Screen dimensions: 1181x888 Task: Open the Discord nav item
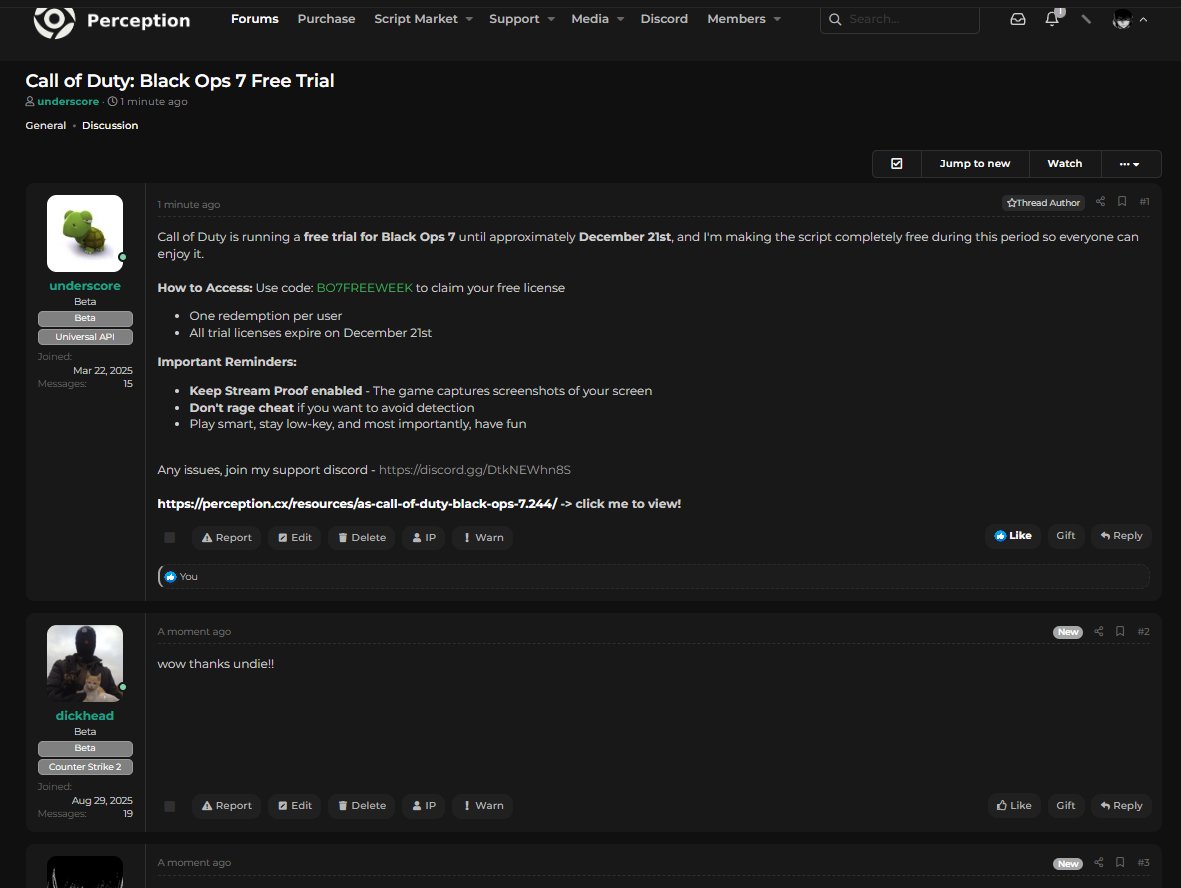click(664, 19)
